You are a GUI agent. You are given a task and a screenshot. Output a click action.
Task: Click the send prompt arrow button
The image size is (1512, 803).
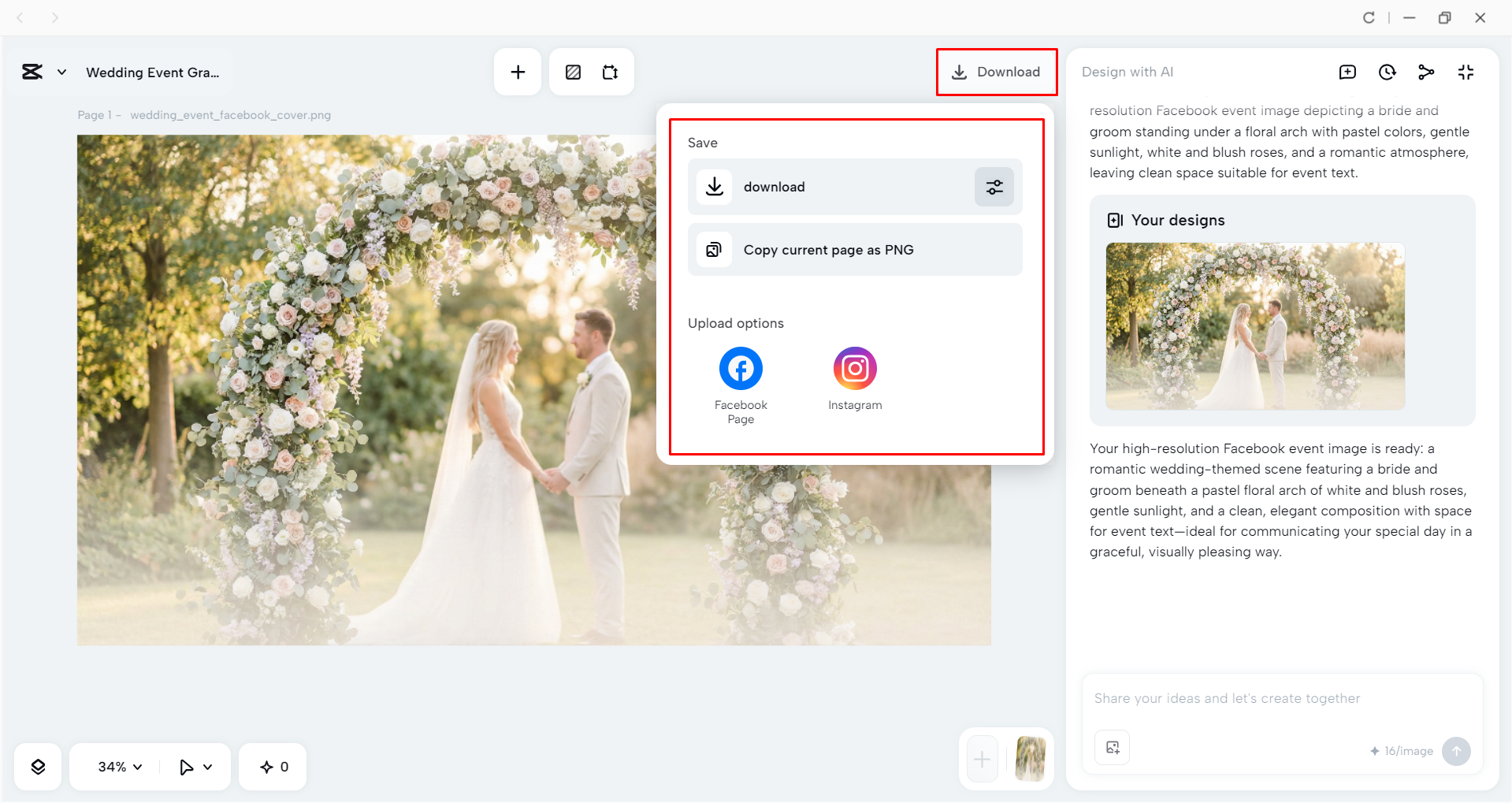coord(1456,751)
